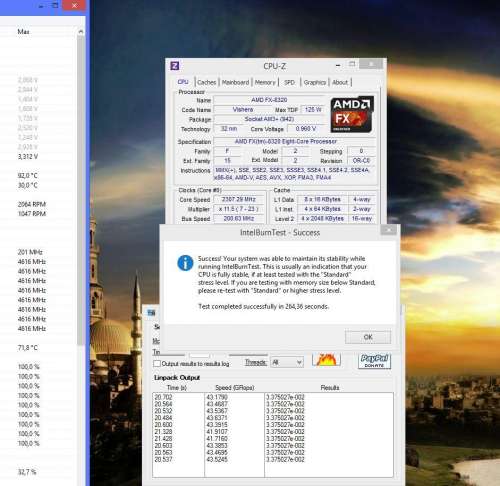Click the L1 Data 8 x 16 KBytes value
The width and height of the screenshot is (500, 486).
(322, 199)
